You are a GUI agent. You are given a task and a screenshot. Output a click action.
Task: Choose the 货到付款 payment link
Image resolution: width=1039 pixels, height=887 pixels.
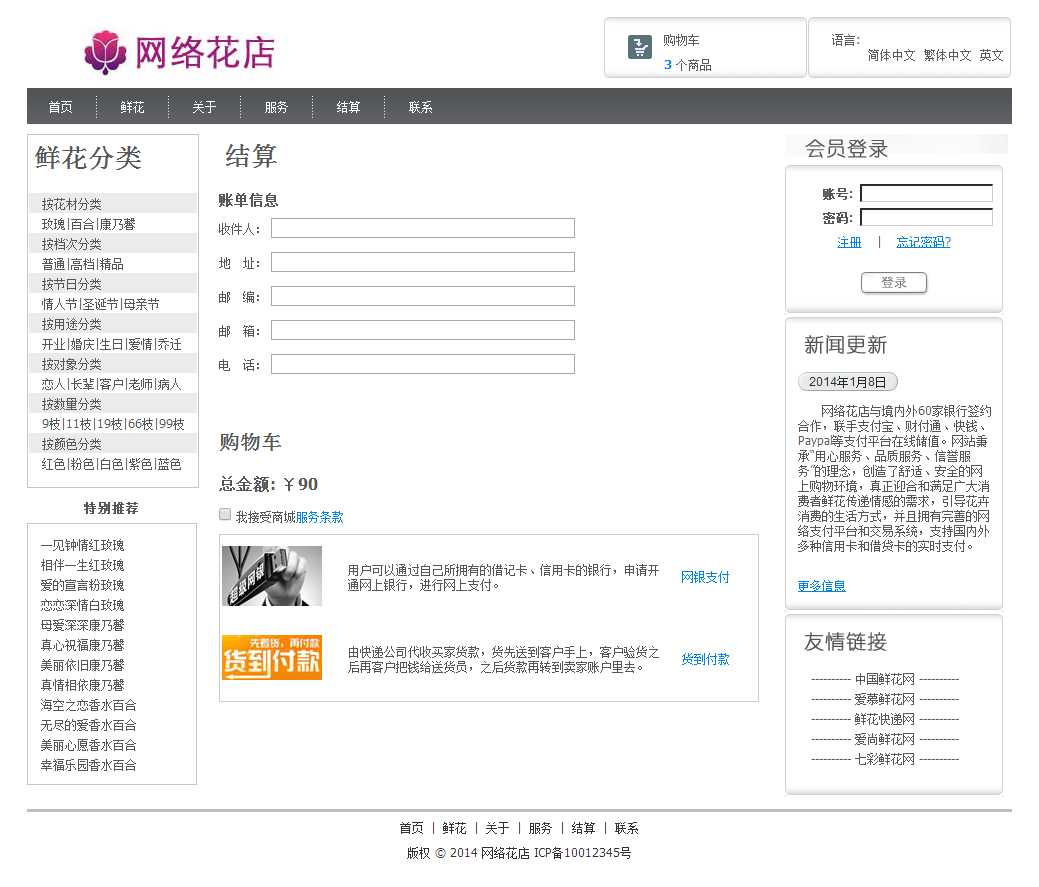705,659
